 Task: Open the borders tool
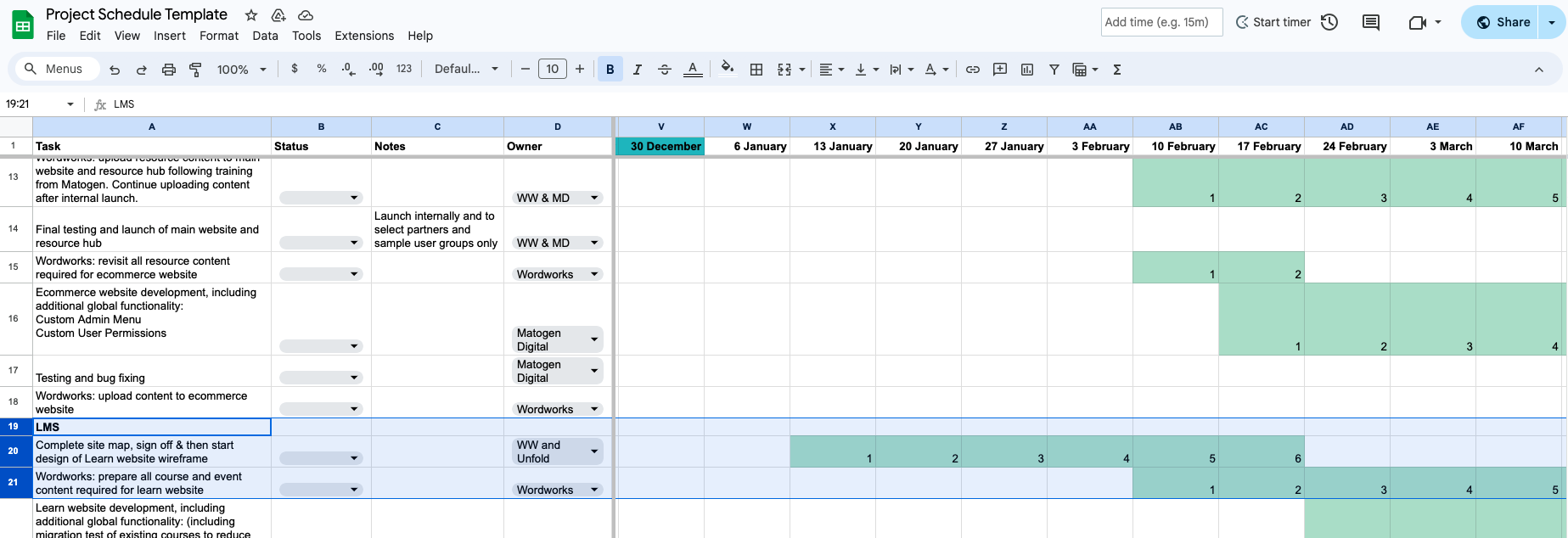coord(756,70)
